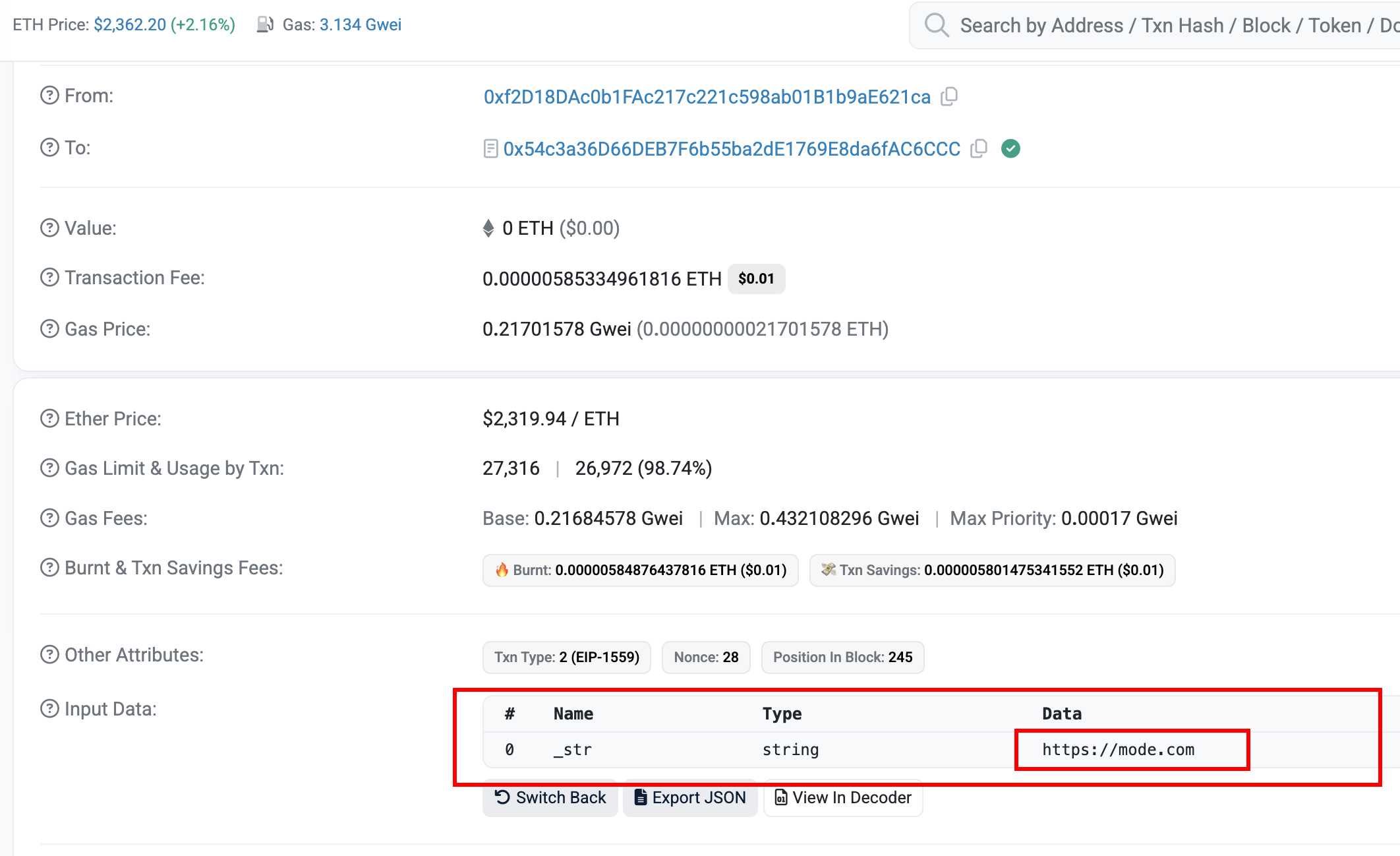Screen dimensions: 1400x856
Task: Click the Txn Type 2 (EIP-1559) badge
Action: point(567,657)
